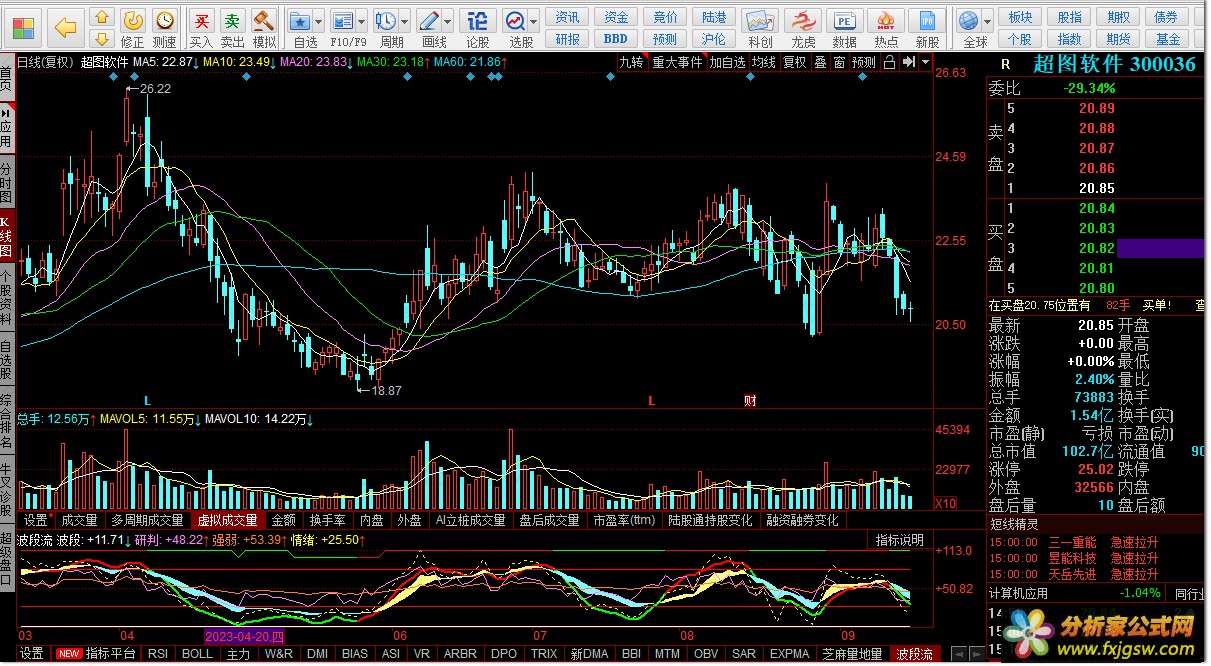1211x666 pixels.
Task: Click the 资讯 news button
Action: 568,17
